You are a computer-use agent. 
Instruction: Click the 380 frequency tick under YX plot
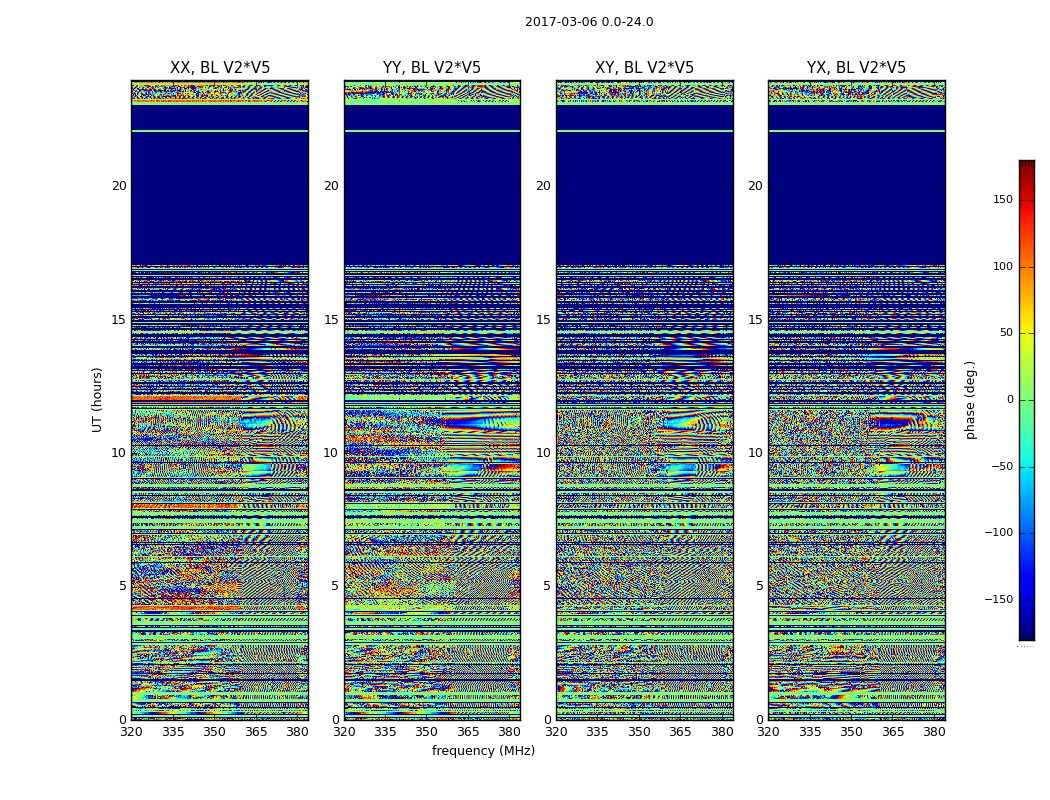point(933,732)
